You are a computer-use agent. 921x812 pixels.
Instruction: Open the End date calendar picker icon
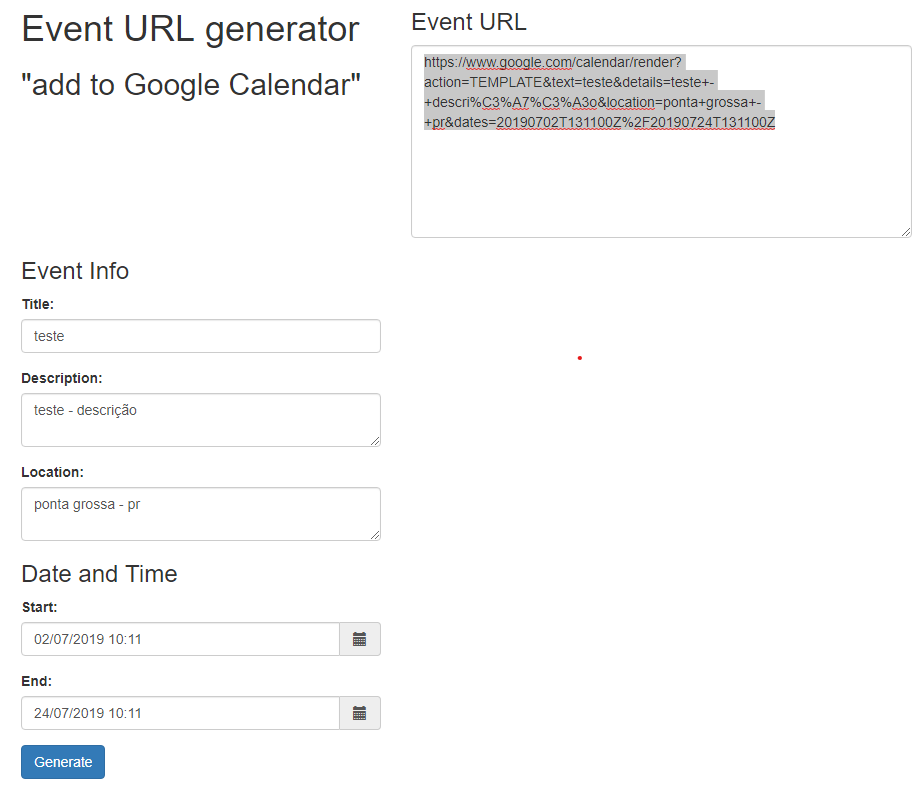tap(359, 713)
